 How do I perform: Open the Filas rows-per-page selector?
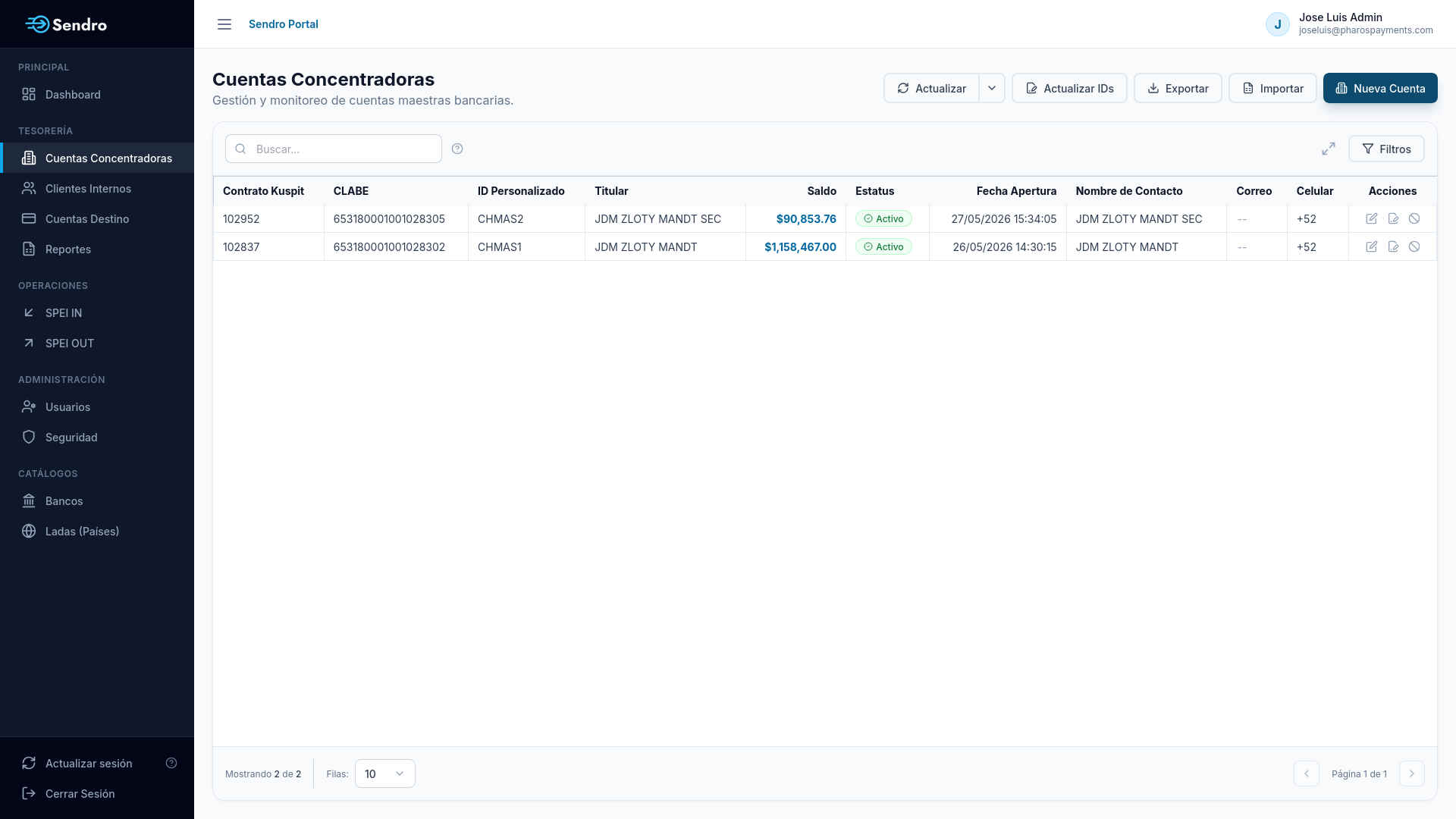point(385,773)
